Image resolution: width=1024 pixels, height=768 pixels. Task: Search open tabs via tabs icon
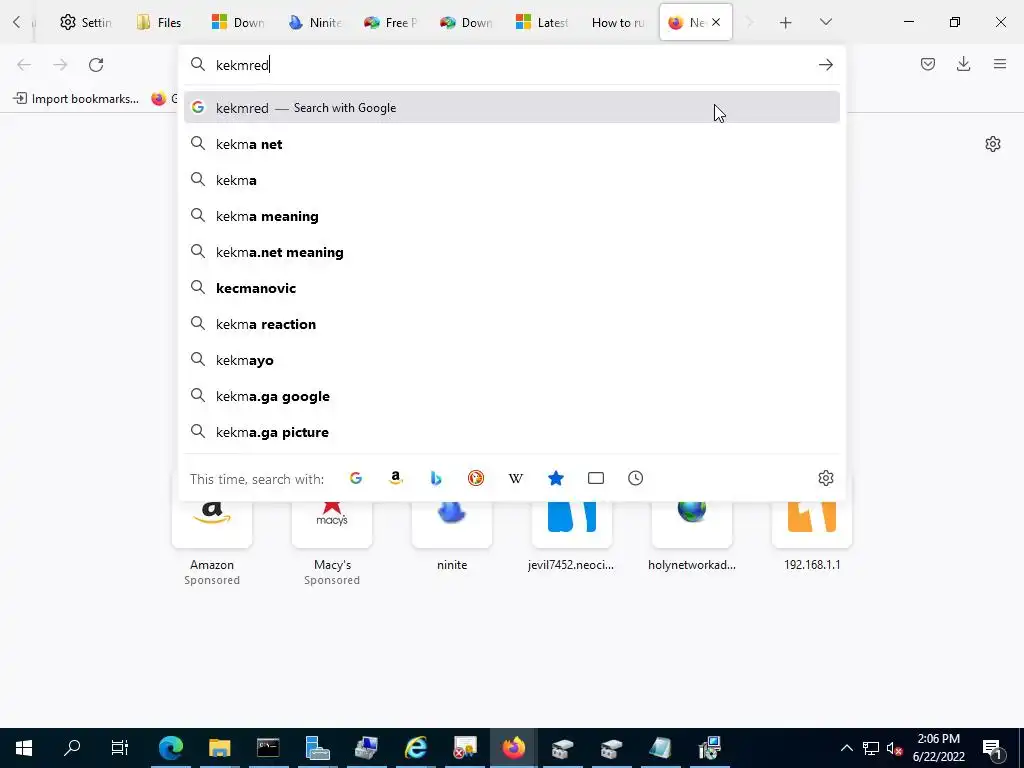pos(596,478)
